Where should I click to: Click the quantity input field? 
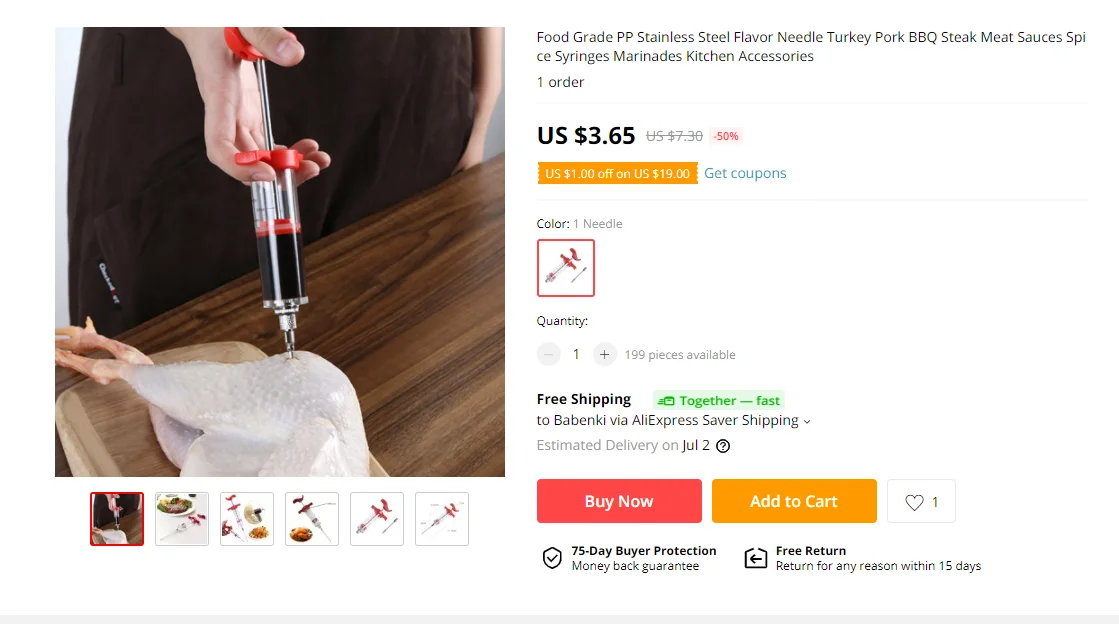(576, 354)
